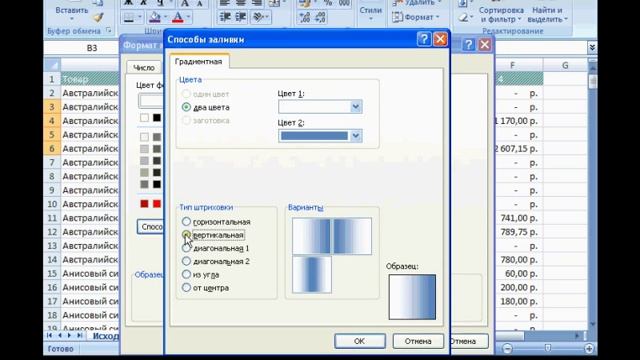Click the cell showing 789,75 р.
The width and height of the screenshot is (640, 360).
(x=518, y=232)
